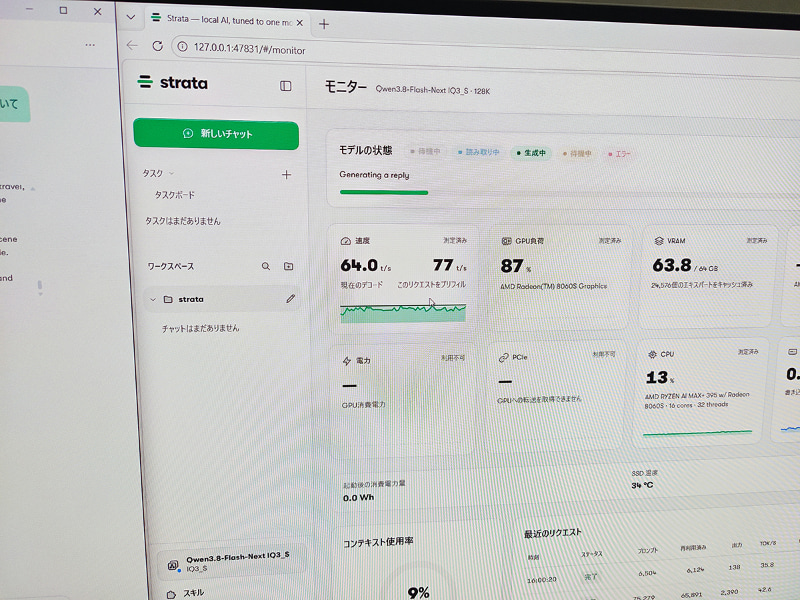Click the 34 °C SSD temperature value
This screenshot has width=800, height=600.
pos(642,485)
